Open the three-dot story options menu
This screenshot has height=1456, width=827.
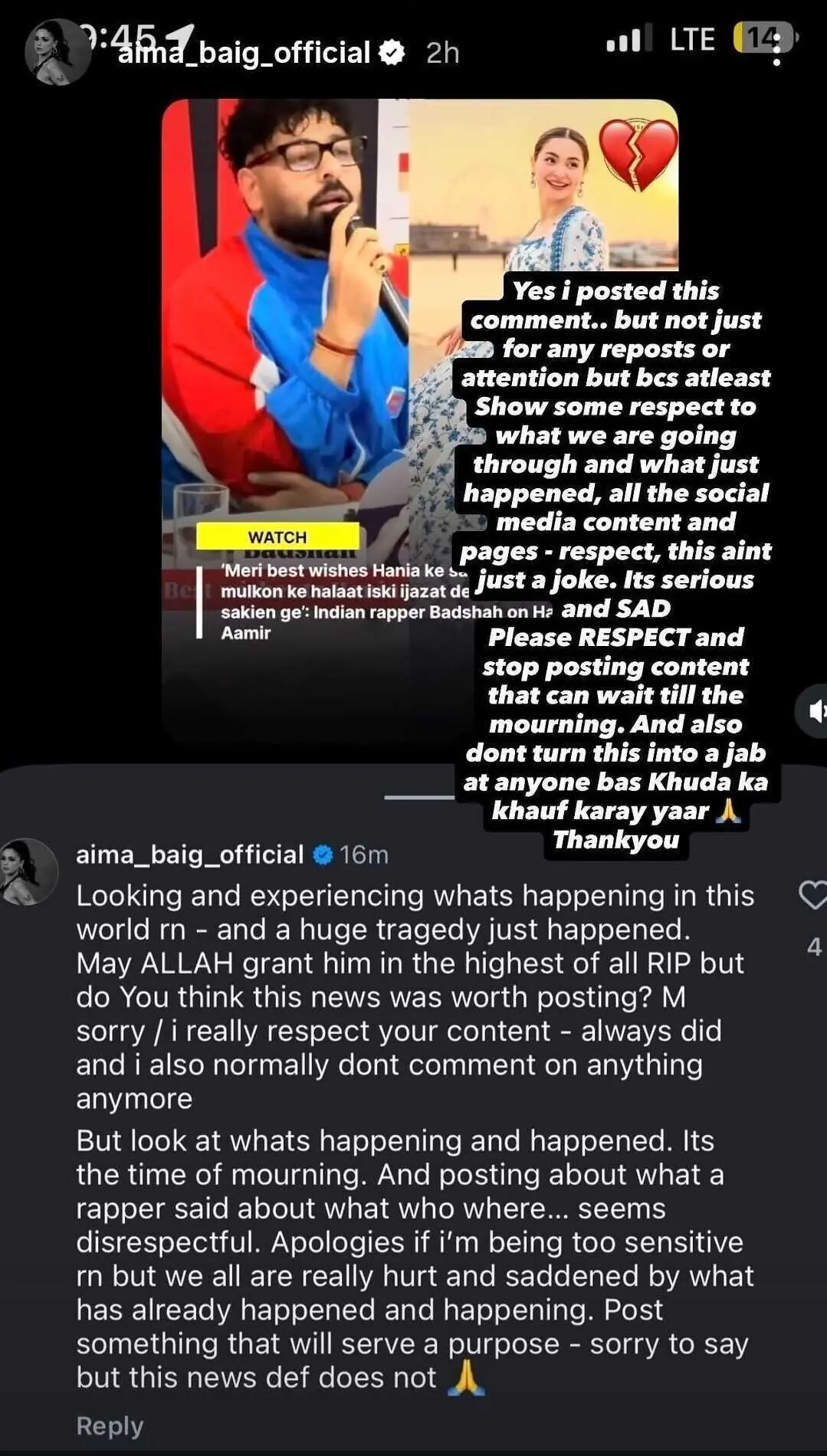[x=776, y=51]
